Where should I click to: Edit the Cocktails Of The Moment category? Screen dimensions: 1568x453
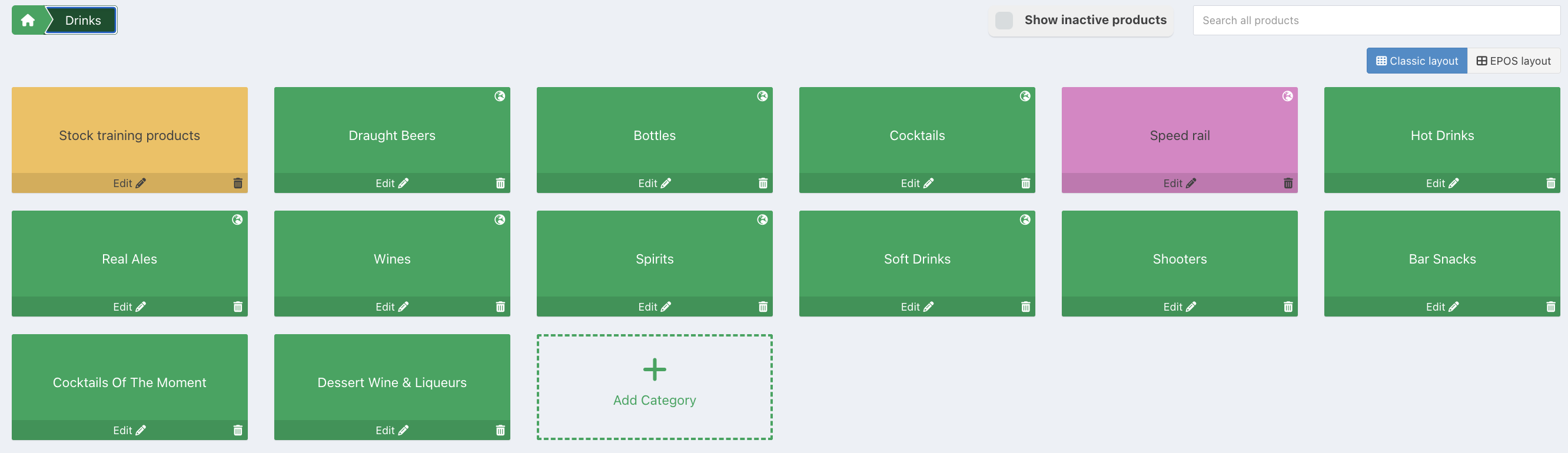[129, 430]
